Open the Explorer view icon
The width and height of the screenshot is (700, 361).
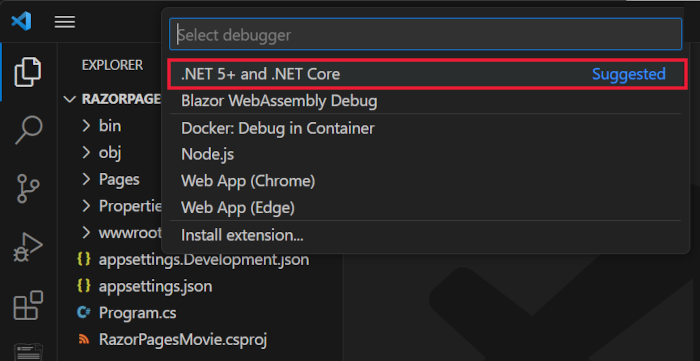[28, 71]
